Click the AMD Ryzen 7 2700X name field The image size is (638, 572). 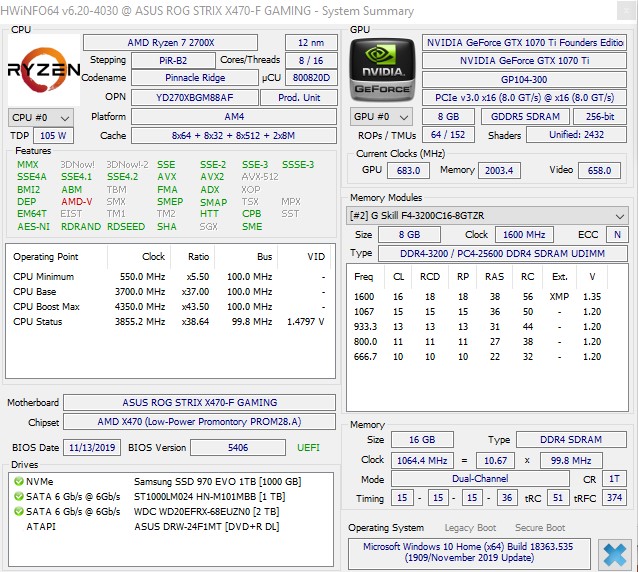pos(170,42)
